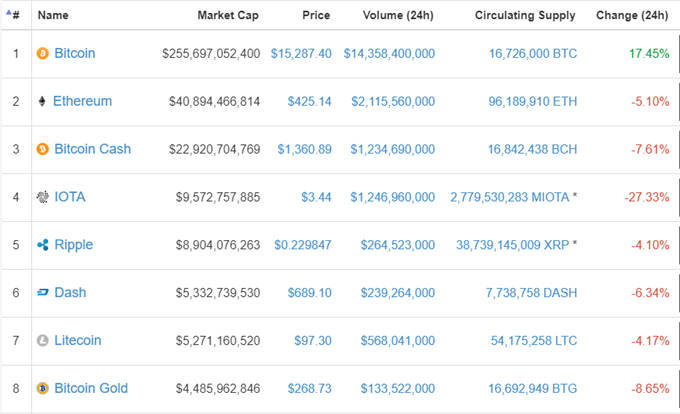Image resolution: width=680 pixels, height=414 pixels.
Task: Click the IOTA logo icon
Action: (42, 197)
